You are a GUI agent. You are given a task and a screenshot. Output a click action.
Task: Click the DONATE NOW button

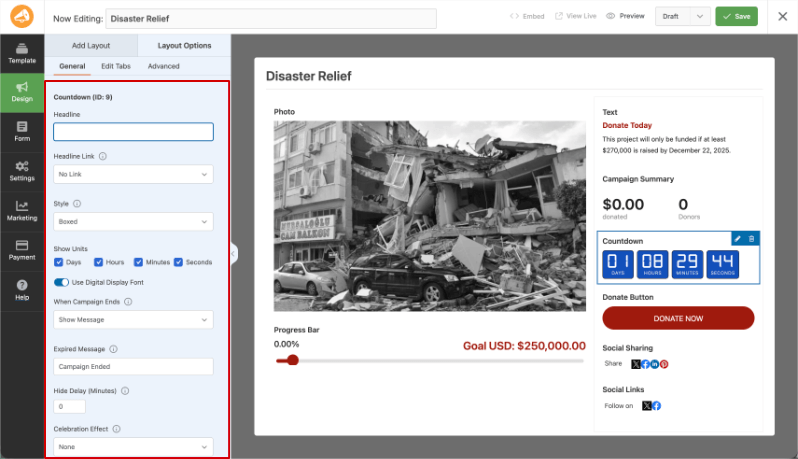678,318
